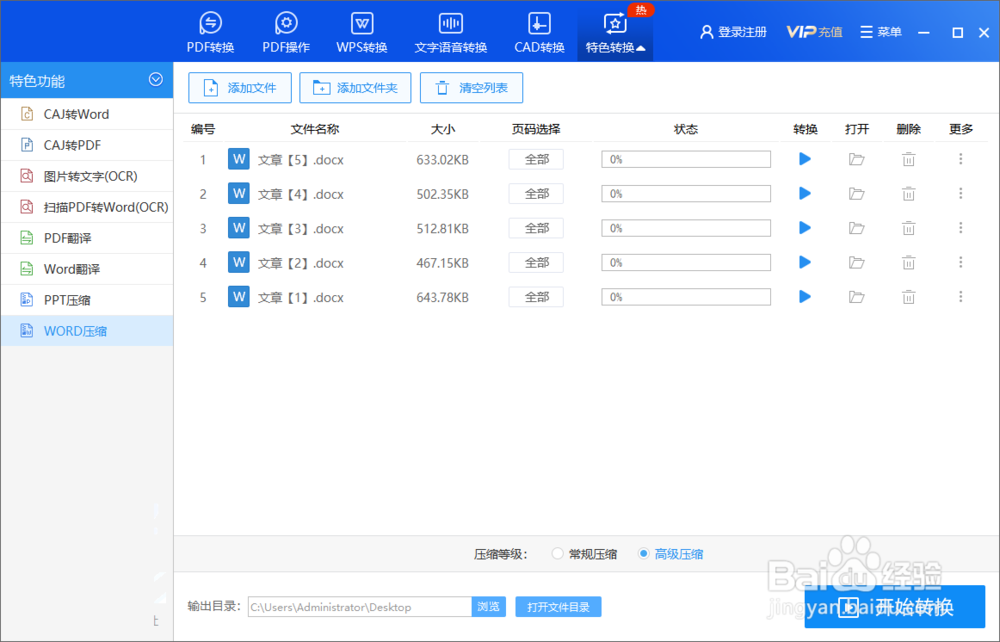Open the output folder icon for 文章【3】.docx
1000x642 pixels.
click(x=856, y=227)
